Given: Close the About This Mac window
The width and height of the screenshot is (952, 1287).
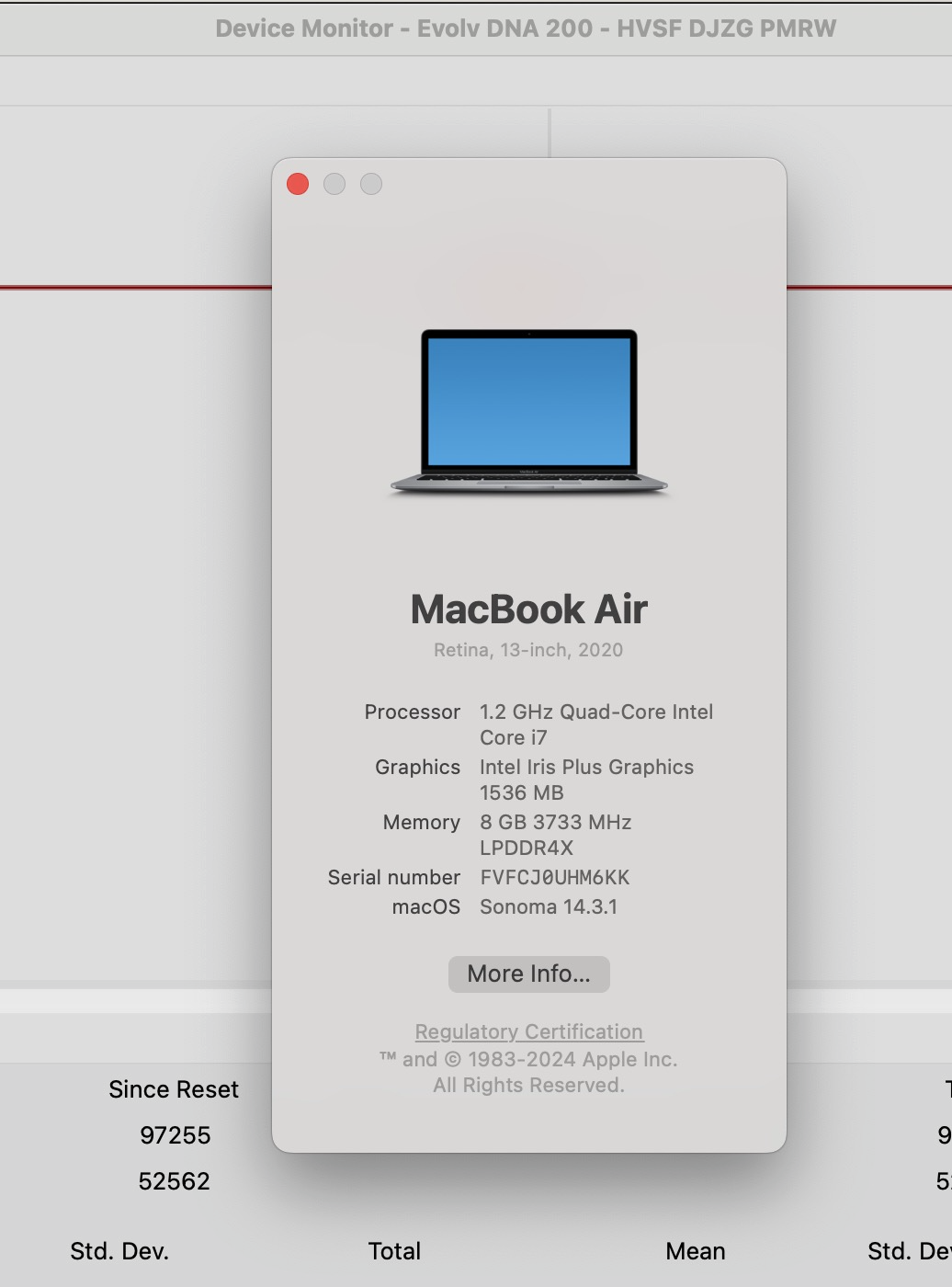Looking at the screenshot, I should [298, 184].
